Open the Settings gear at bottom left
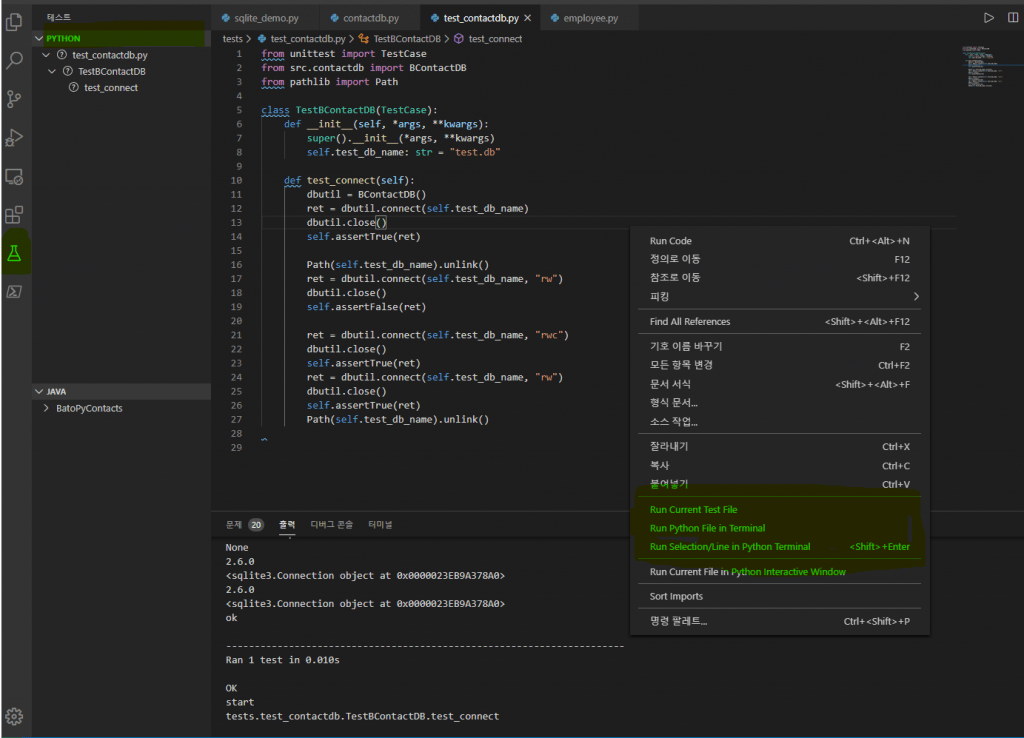Viewport: 1024px width, 738px height. [15, 716]
